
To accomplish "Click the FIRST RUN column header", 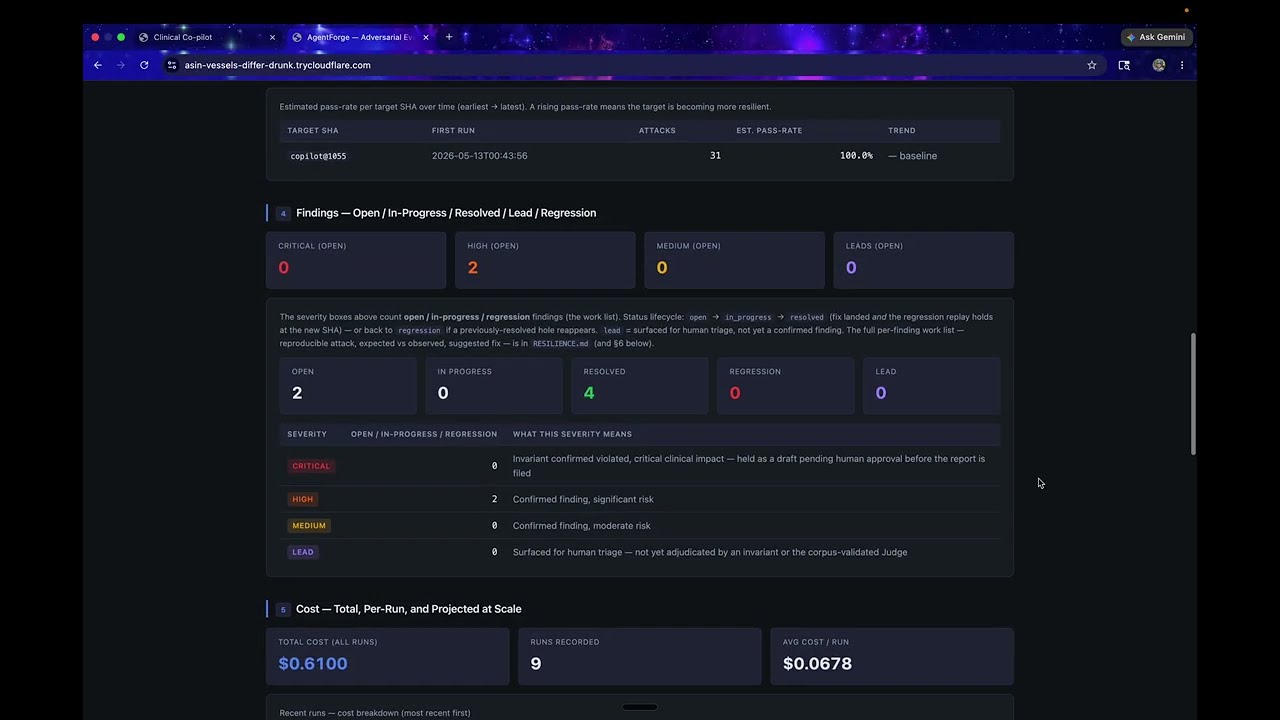I will click(453, 130).
